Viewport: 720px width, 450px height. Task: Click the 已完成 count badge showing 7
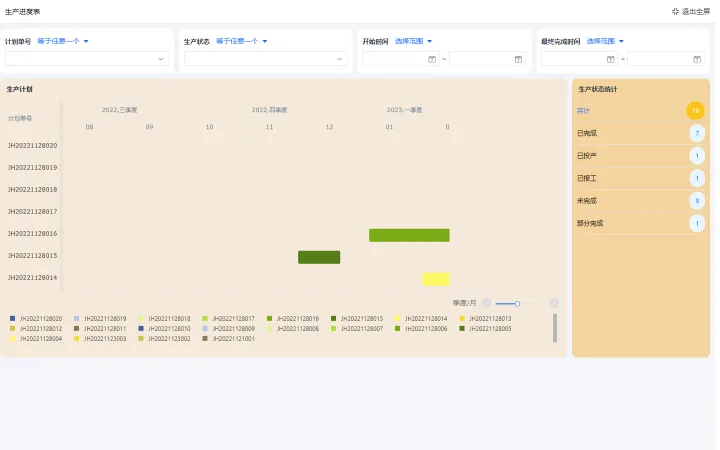click(697, 133)
